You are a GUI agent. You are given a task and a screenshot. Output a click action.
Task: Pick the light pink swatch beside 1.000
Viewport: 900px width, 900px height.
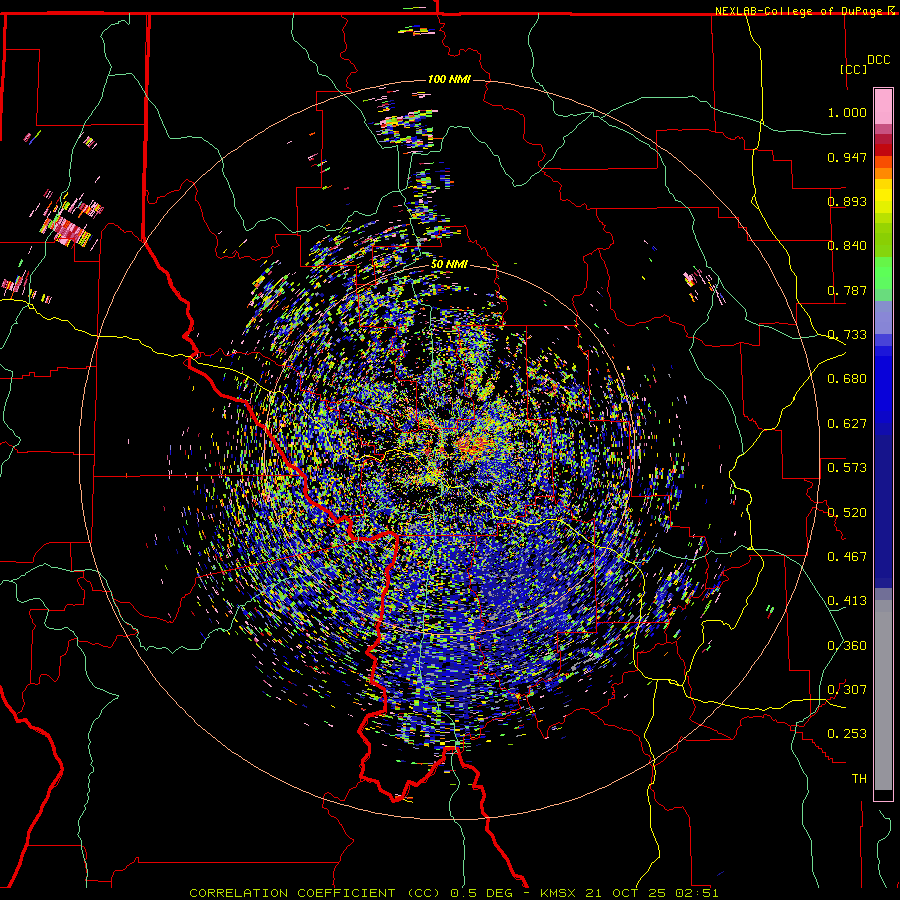(x=883, y=107)
